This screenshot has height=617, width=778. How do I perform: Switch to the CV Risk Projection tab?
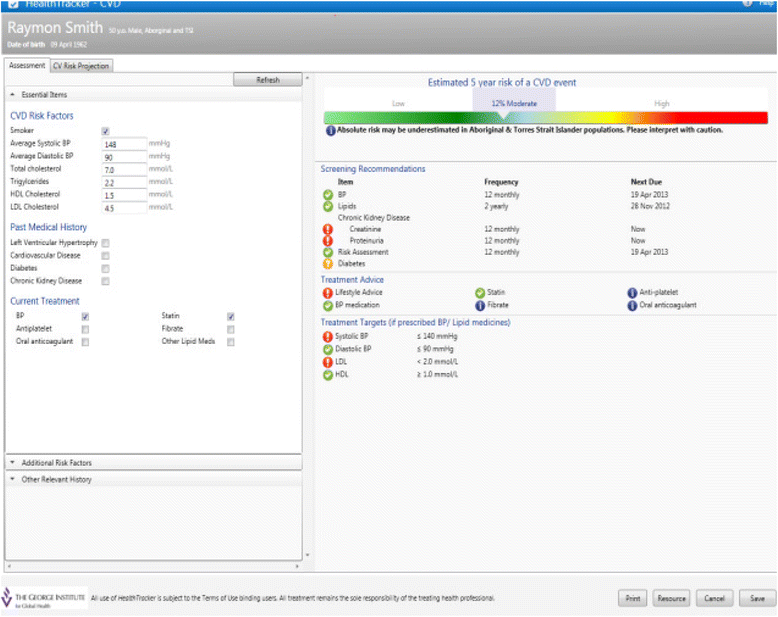pyautogui.click(x=81, y=66)
